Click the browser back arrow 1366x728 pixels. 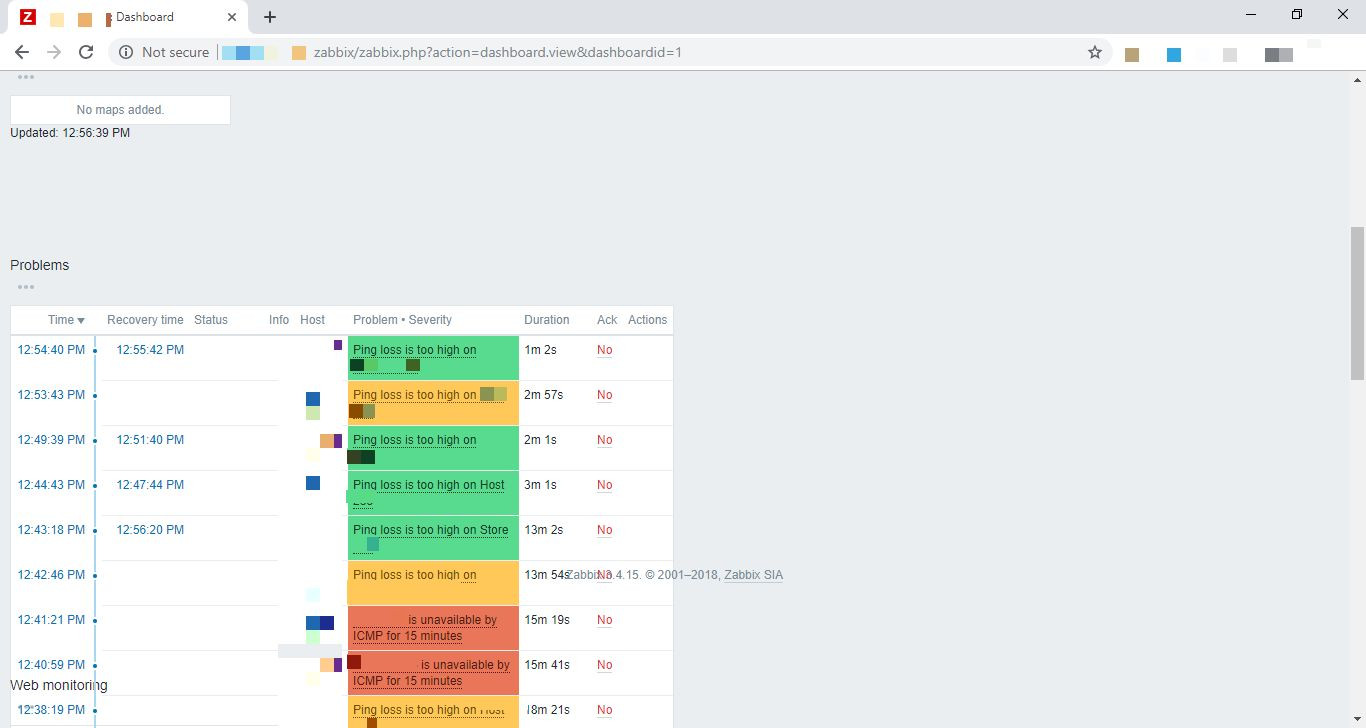tap(21, 52)
